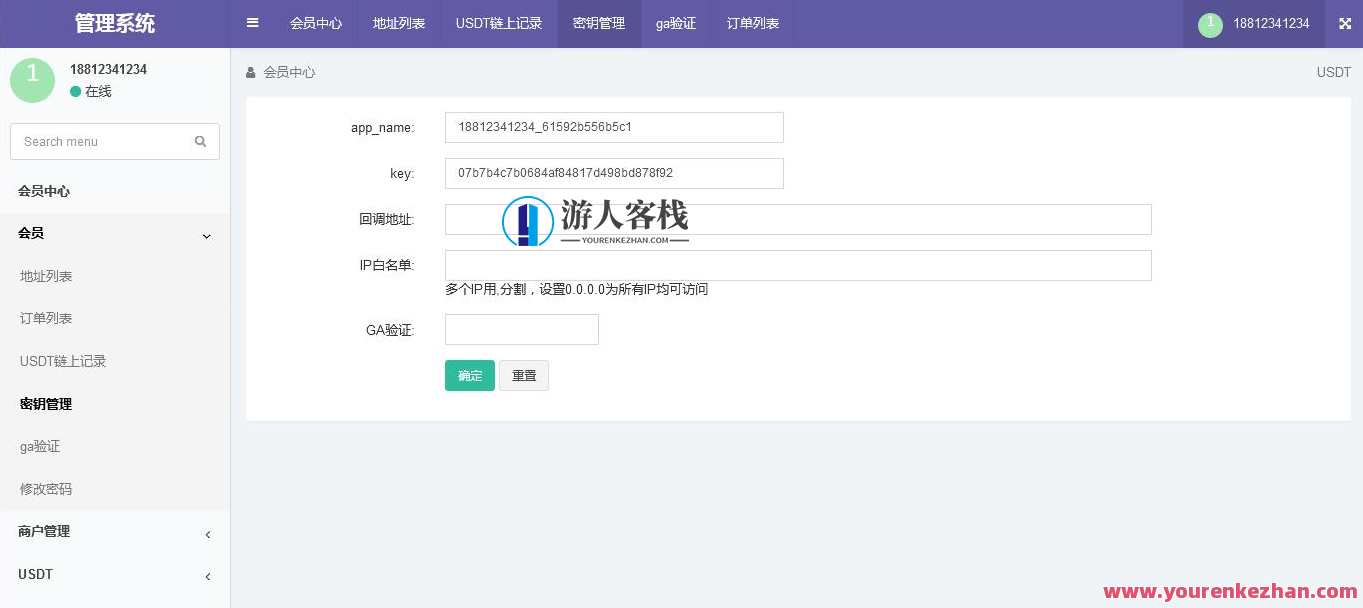Click the hamburger menu icon
Screen dimensions: 1363x608
[252, 23]
